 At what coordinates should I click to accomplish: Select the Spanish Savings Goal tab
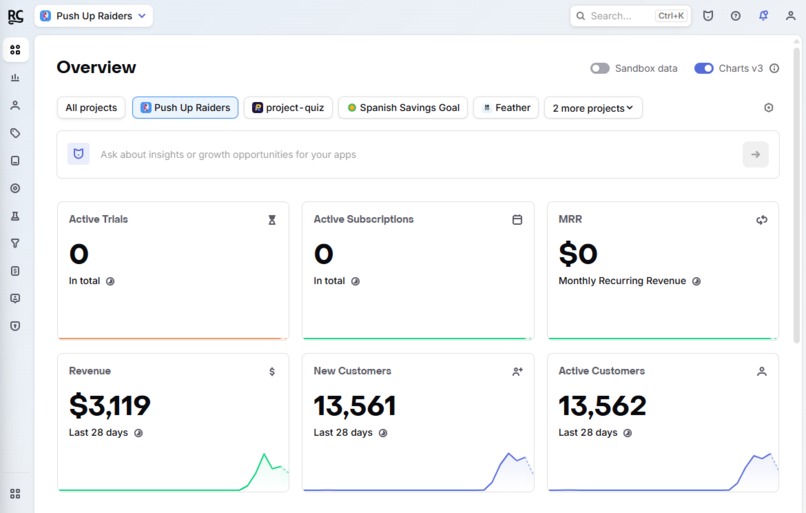click(403, 108)
